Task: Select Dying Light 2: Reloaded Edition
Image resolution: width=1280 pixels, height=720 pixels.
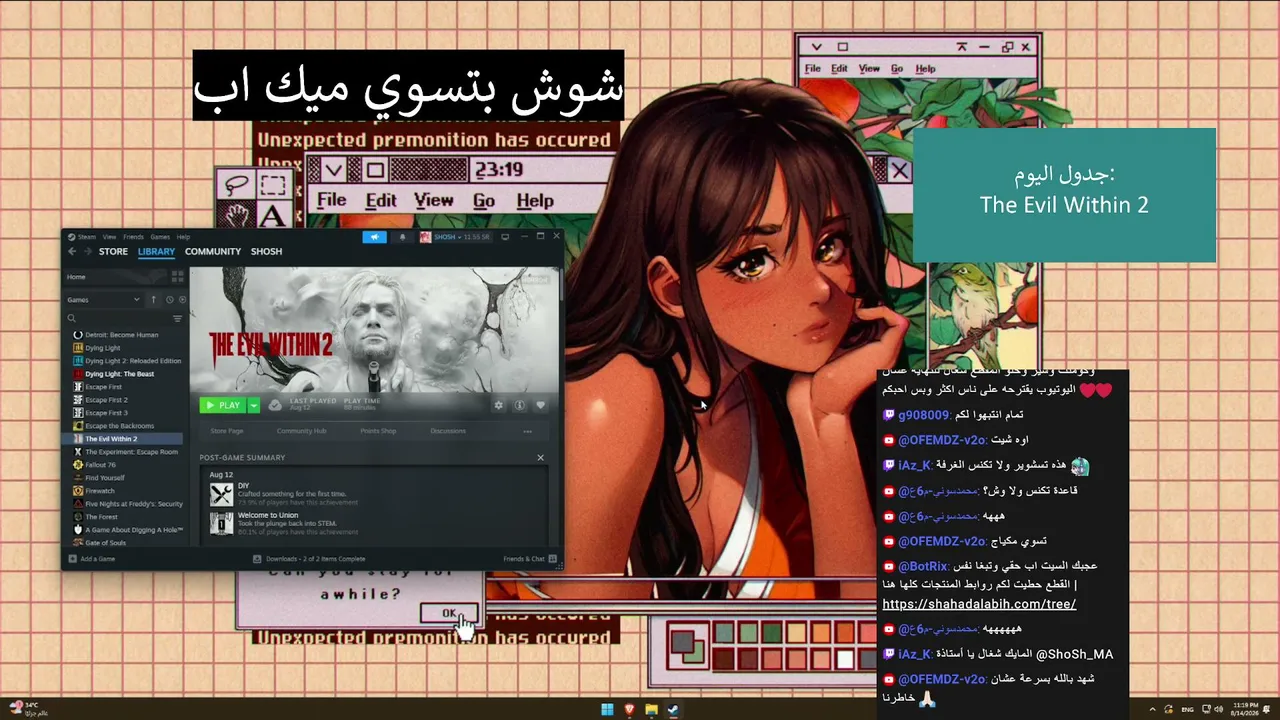Action: click(127, 361)
